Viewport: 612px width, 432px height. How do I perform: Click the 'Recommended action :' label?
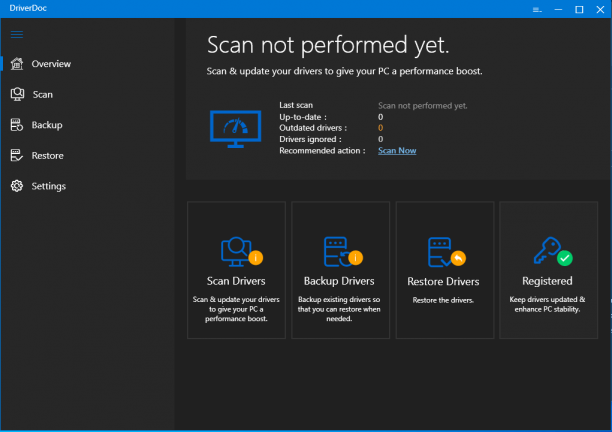pos(322,151)
